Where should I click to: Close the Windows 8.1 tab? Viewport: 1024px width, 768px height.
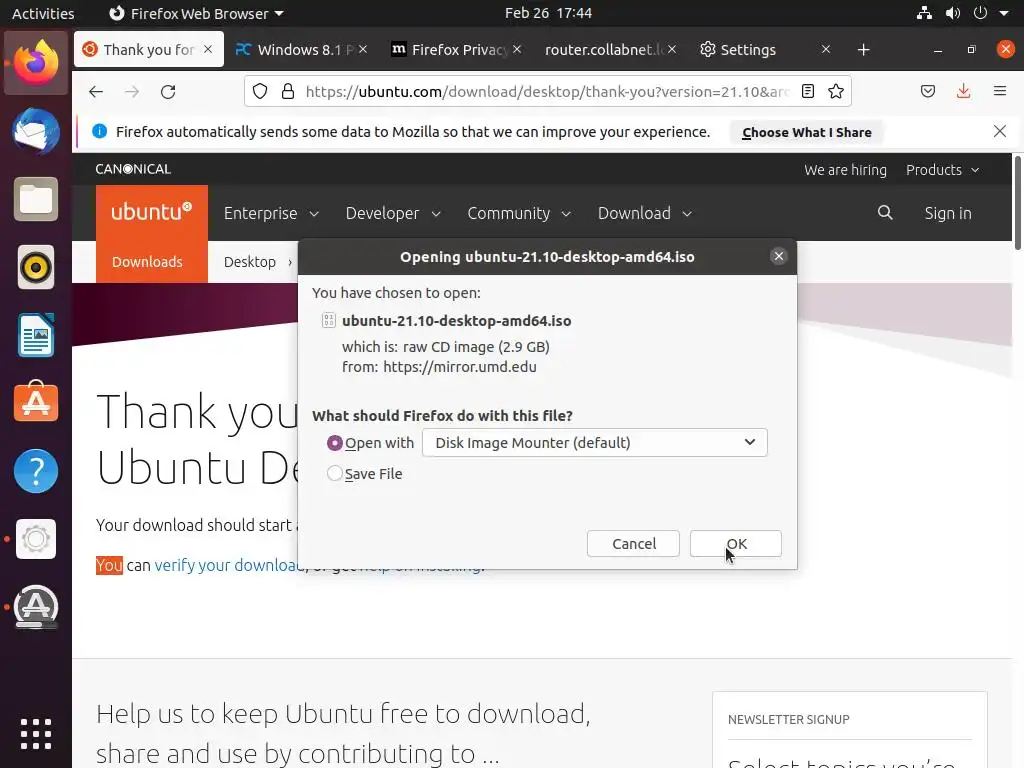363,49
